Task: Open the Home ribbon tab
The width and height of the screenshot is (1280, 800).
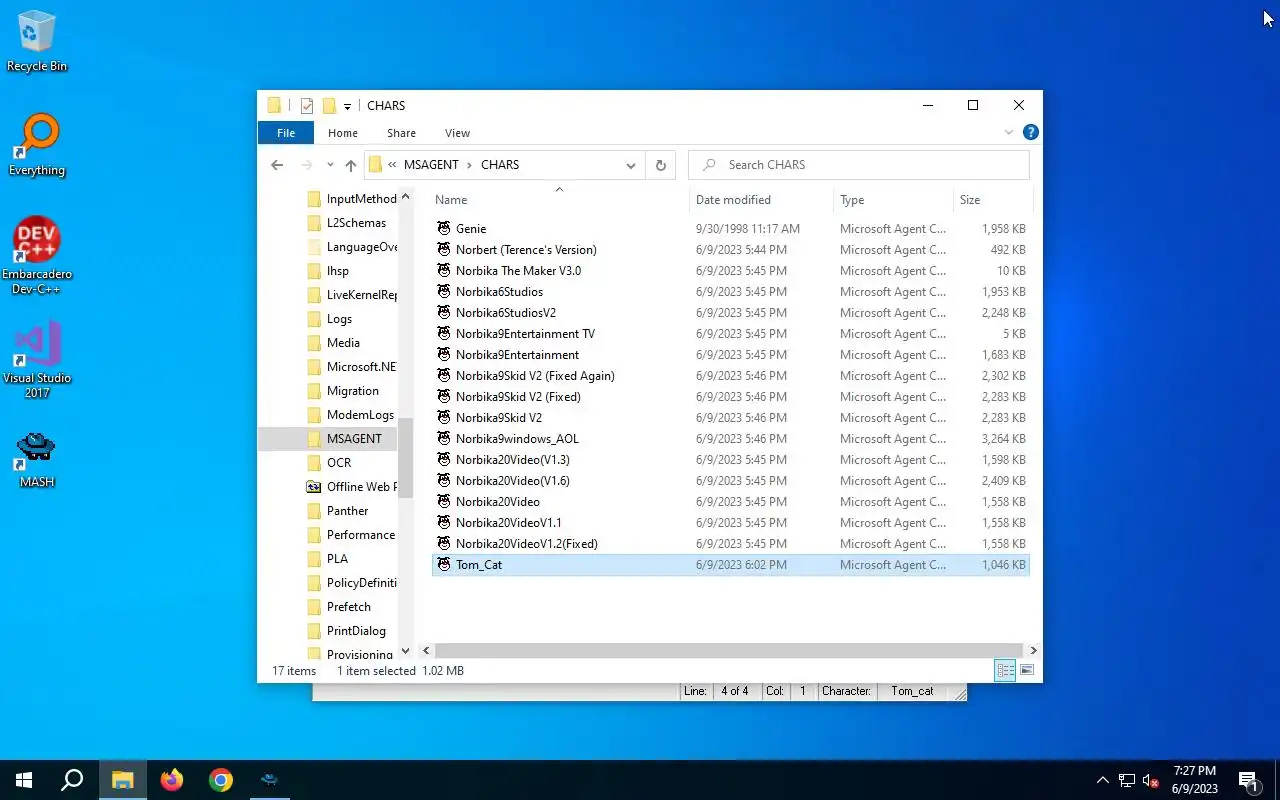Action: pyautogui.click(x=343, y=133)
